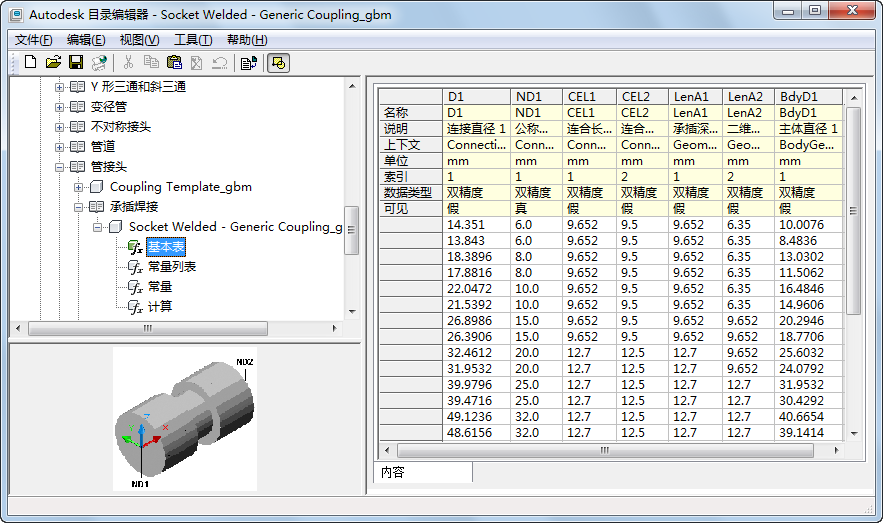883x523 pixels.
Task: Open the 文件(F) menu
Action: point(33,40)
